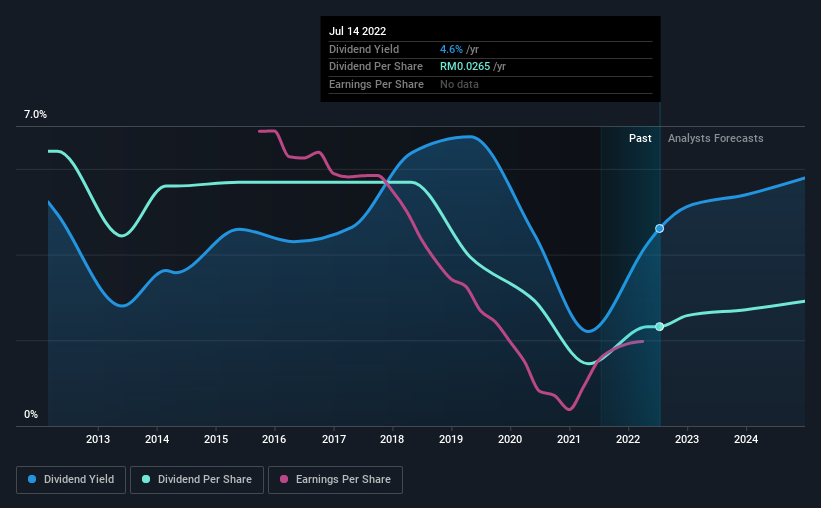
Task: Click the 7.0% y-axis label
Action: tap(35, 114)
